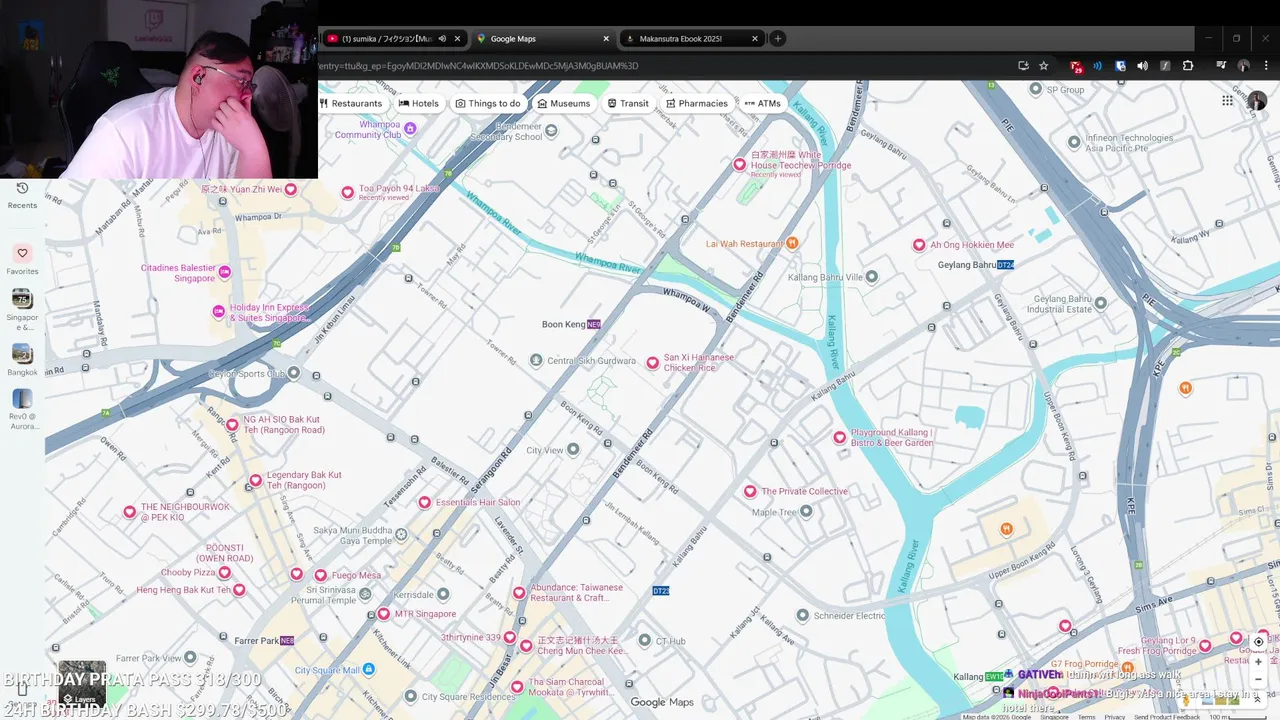The width and height of the screenshot is (1280, 720).
Task: Select the Holiday Inn Express hotel pin
Action: 218,312
